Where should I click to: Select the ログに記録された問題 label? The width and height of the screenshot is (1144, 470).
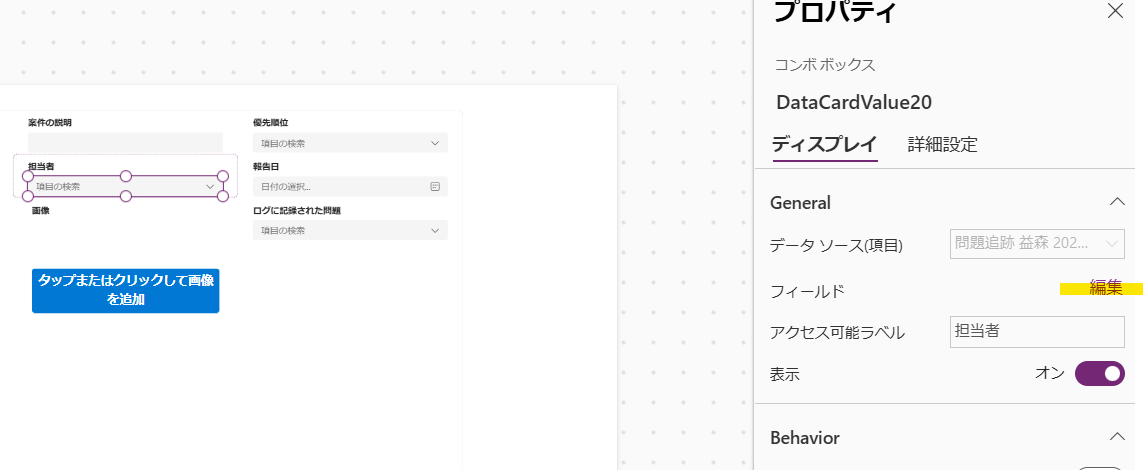[x=297, y=210]
